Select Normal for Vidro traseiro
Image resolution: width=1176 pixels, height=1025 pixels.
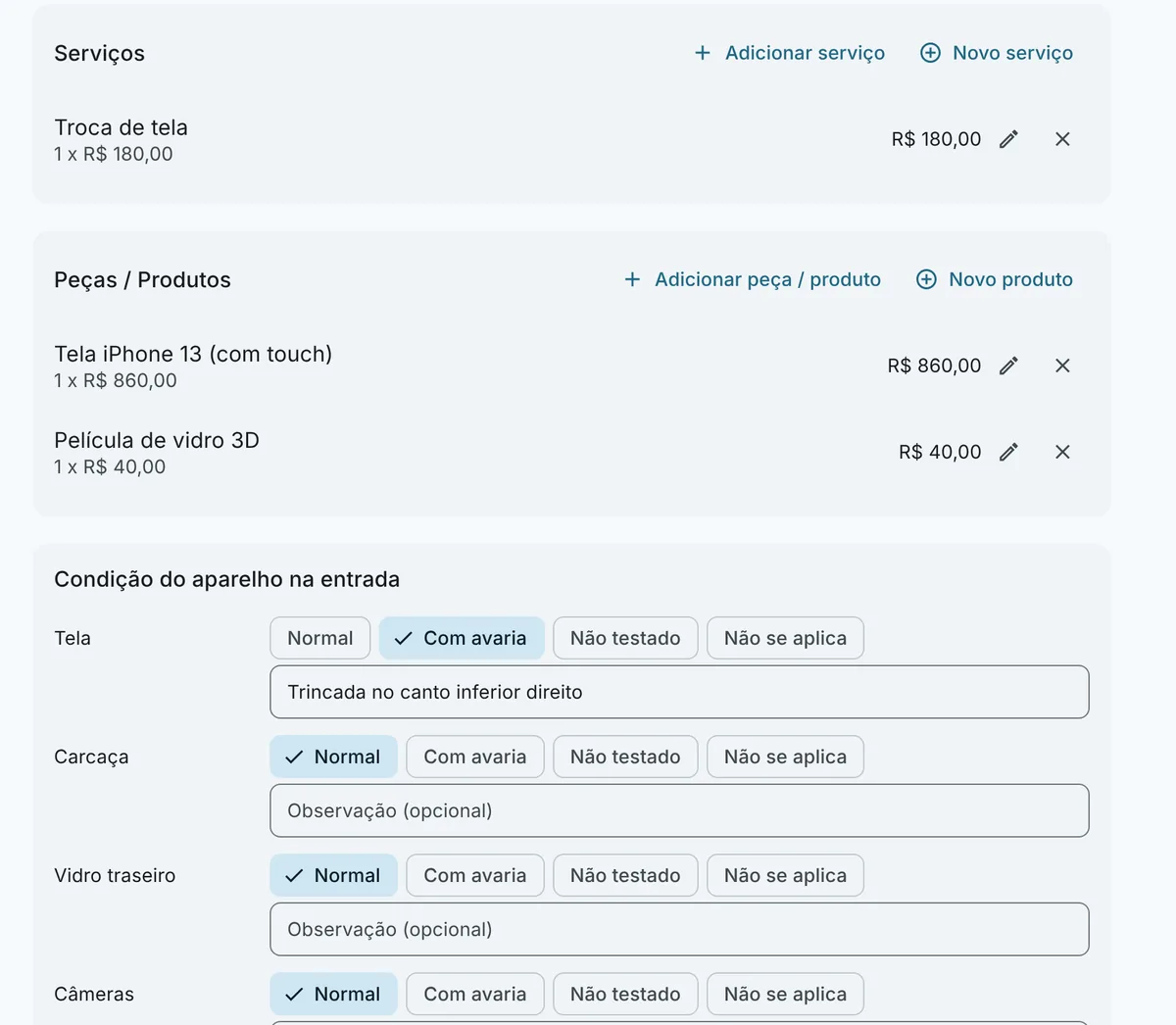[x=334, y=875]
